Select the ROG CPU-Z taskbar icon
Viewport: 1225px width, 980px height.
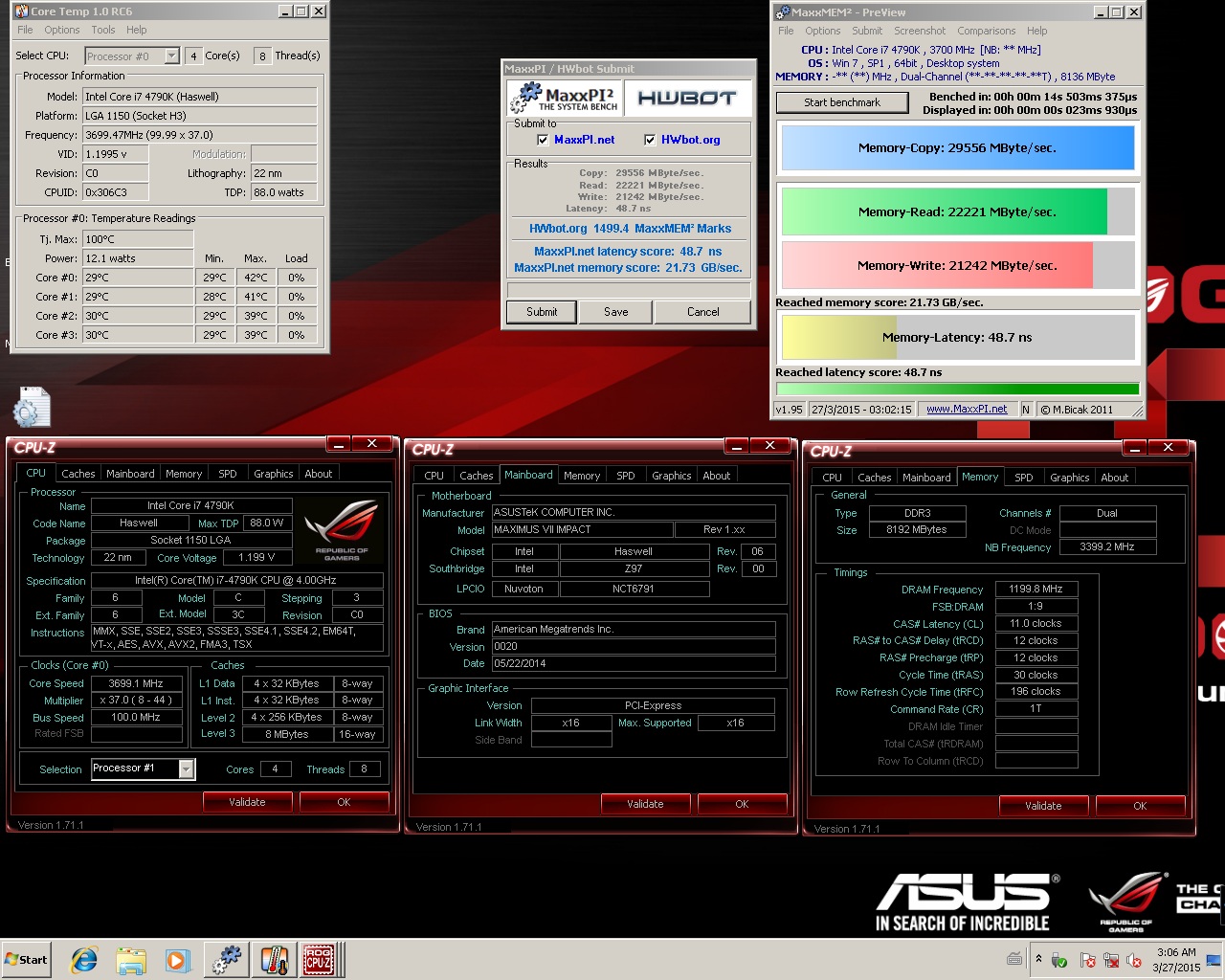(319, 960)
